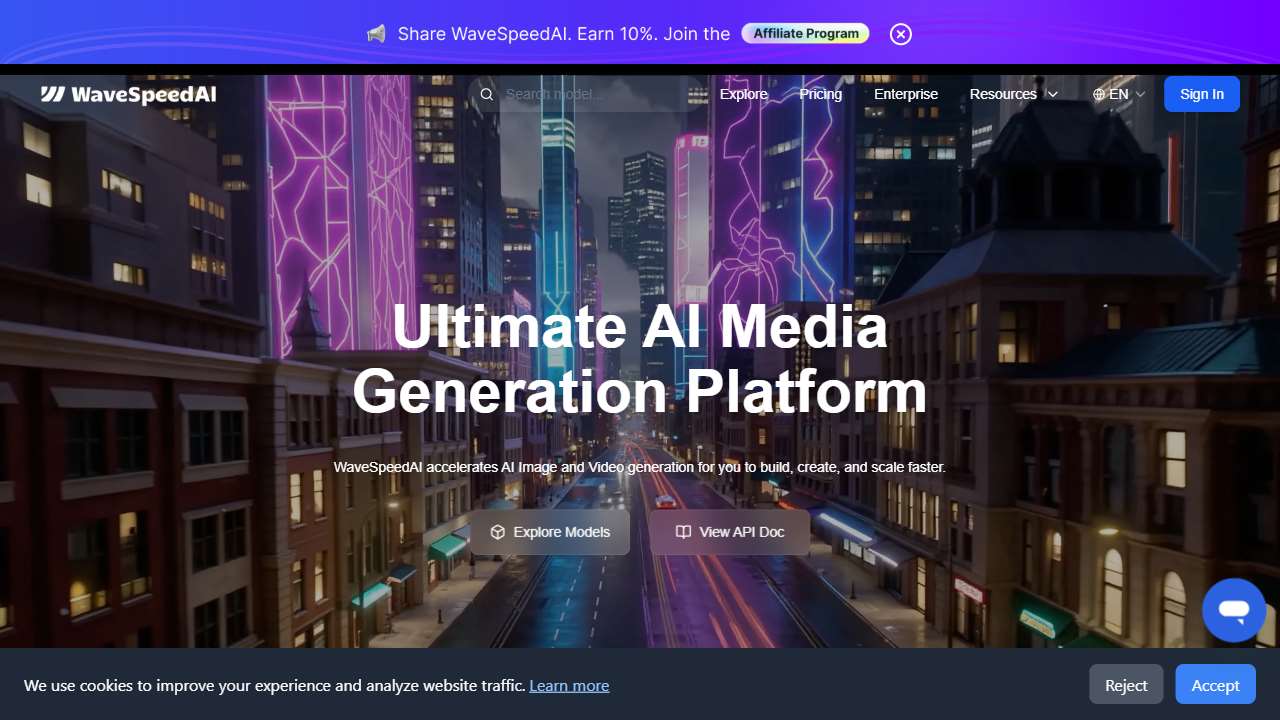Click the globe language icon
This screenshot has width=1280, height=720.
tap(1099, 94)
